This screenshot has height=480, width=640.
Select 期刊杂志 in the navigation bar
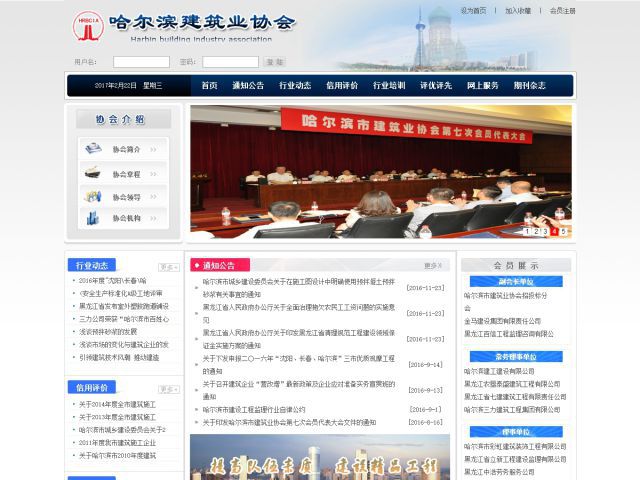[530, 86]
